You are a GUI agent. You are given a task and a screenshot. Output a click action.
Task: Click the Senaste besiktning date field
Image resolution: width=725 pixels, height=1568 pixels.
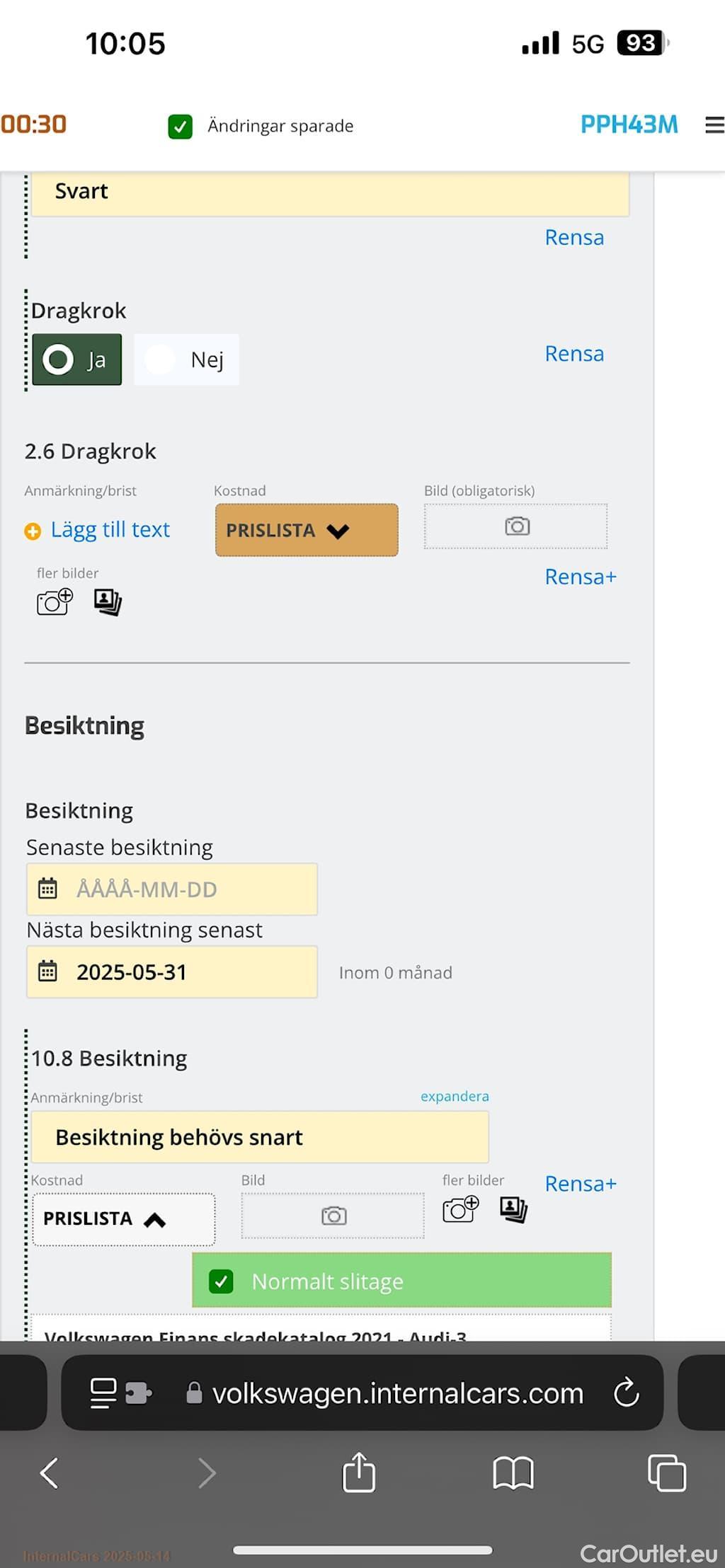(x=172, y=889)
